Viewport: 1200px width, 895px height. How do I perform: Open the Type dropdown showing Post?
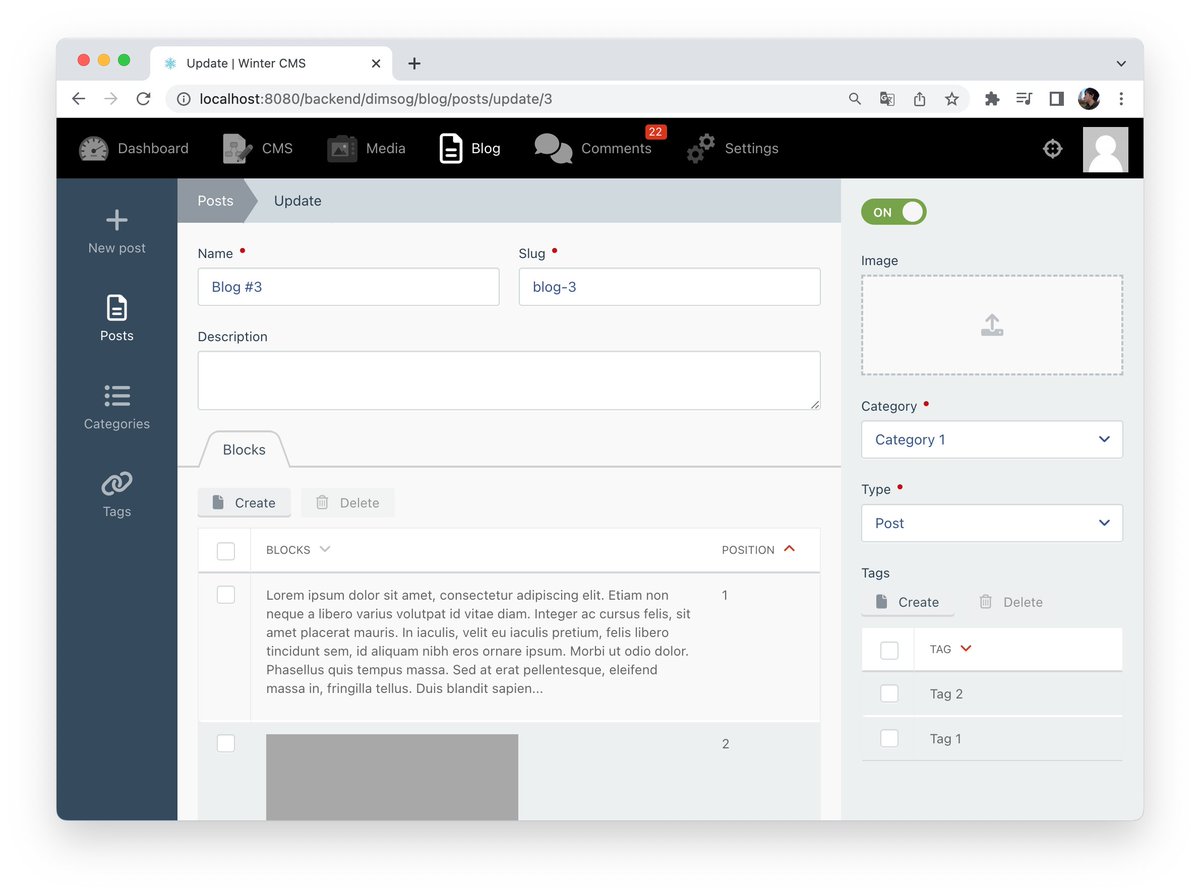tap(992, 523)
